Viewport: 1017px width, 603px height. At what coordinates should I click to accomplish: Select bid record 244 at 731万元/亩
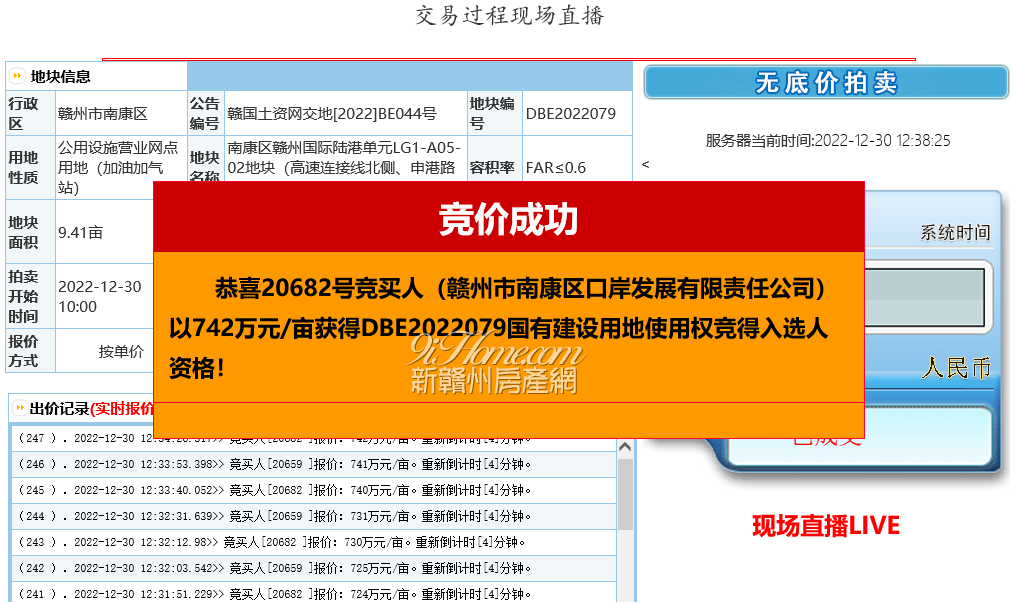click(314, 516)
